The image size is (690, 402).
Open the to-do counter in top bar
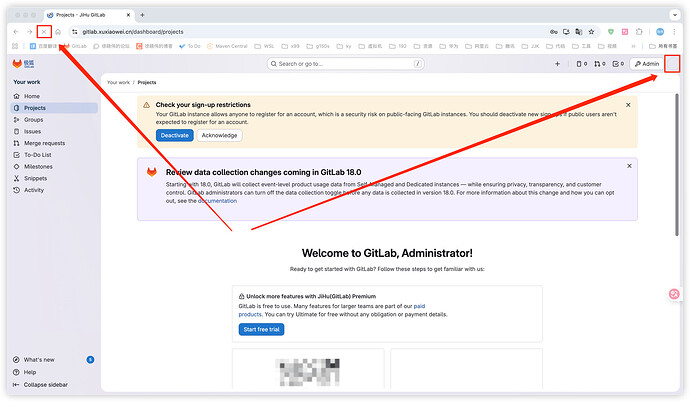618,64
